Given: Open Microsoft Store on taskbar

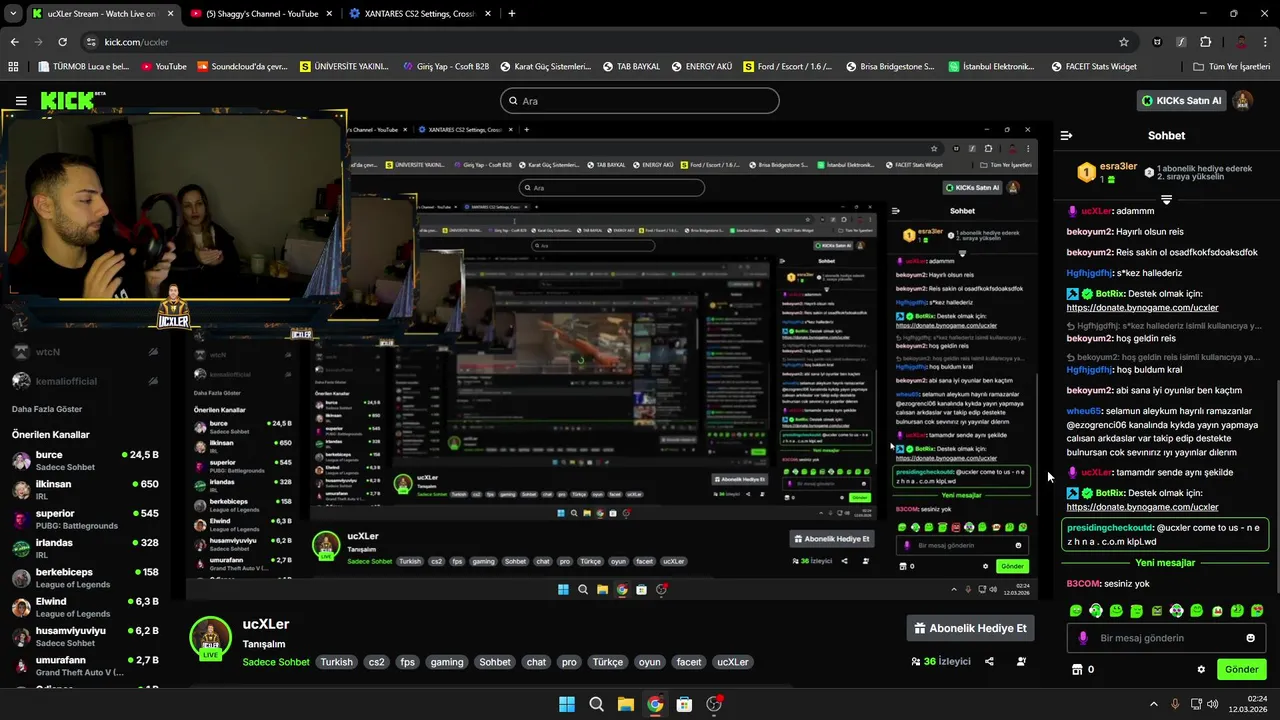Looking at the screenshot, I should (684, 704).
